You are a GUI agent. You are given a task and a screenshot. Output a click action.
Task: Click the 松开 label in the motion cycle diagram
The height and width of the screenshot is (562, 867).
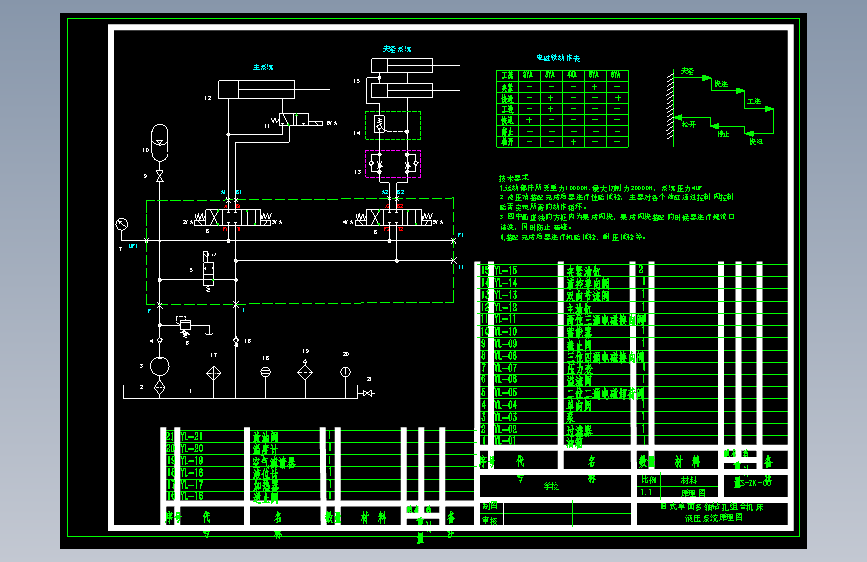point(688,124)
